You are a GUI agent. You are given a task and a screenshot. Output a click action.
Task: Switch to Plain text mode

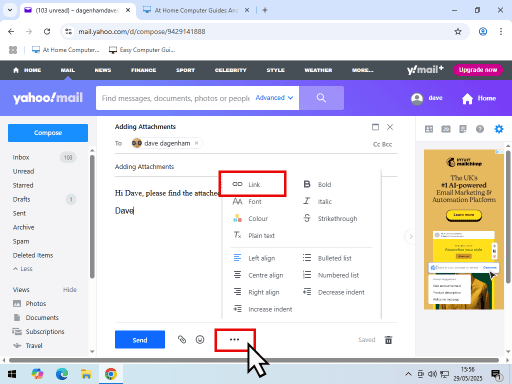point(254,235)
